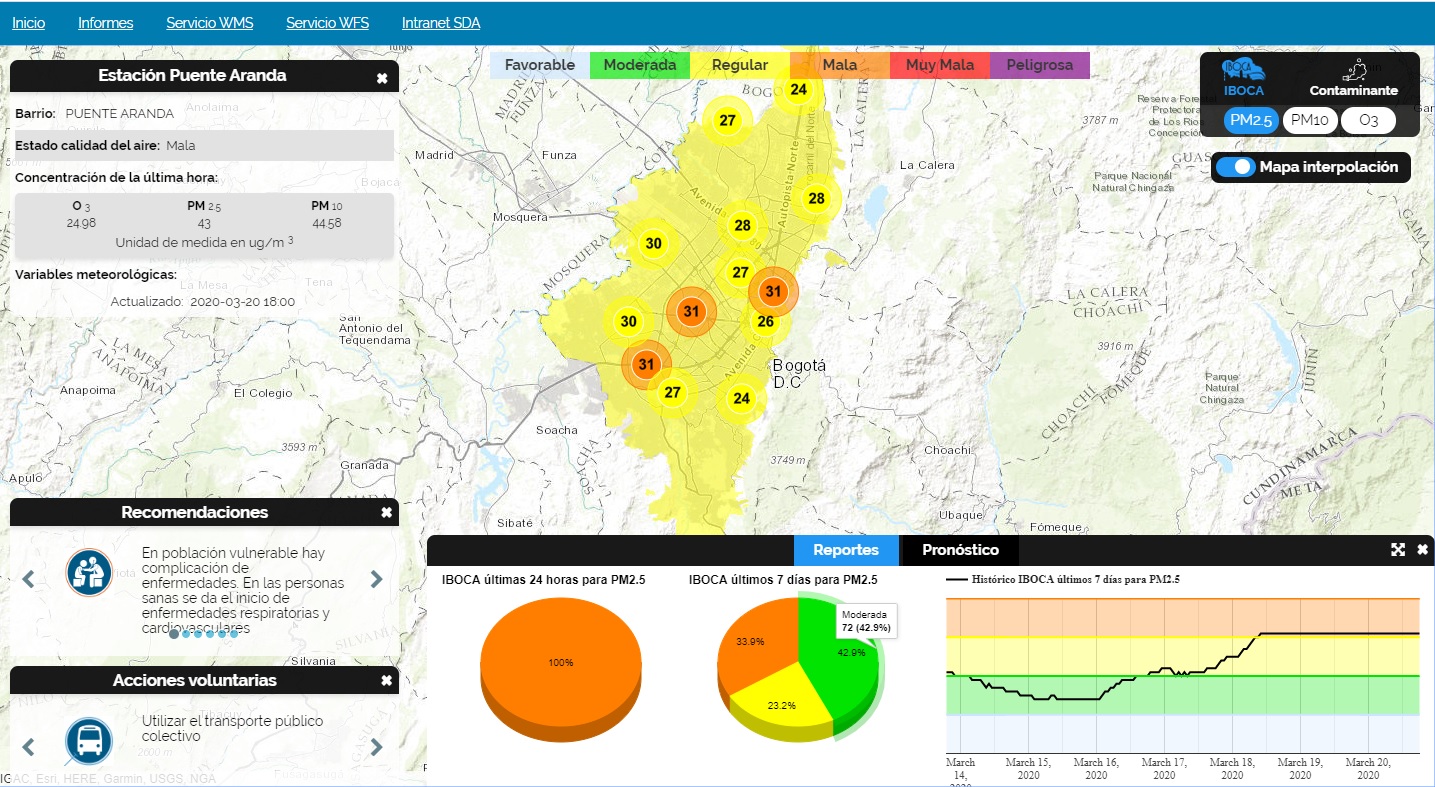
Task: Click the public transport bus icon
Action: coord(89,741)
